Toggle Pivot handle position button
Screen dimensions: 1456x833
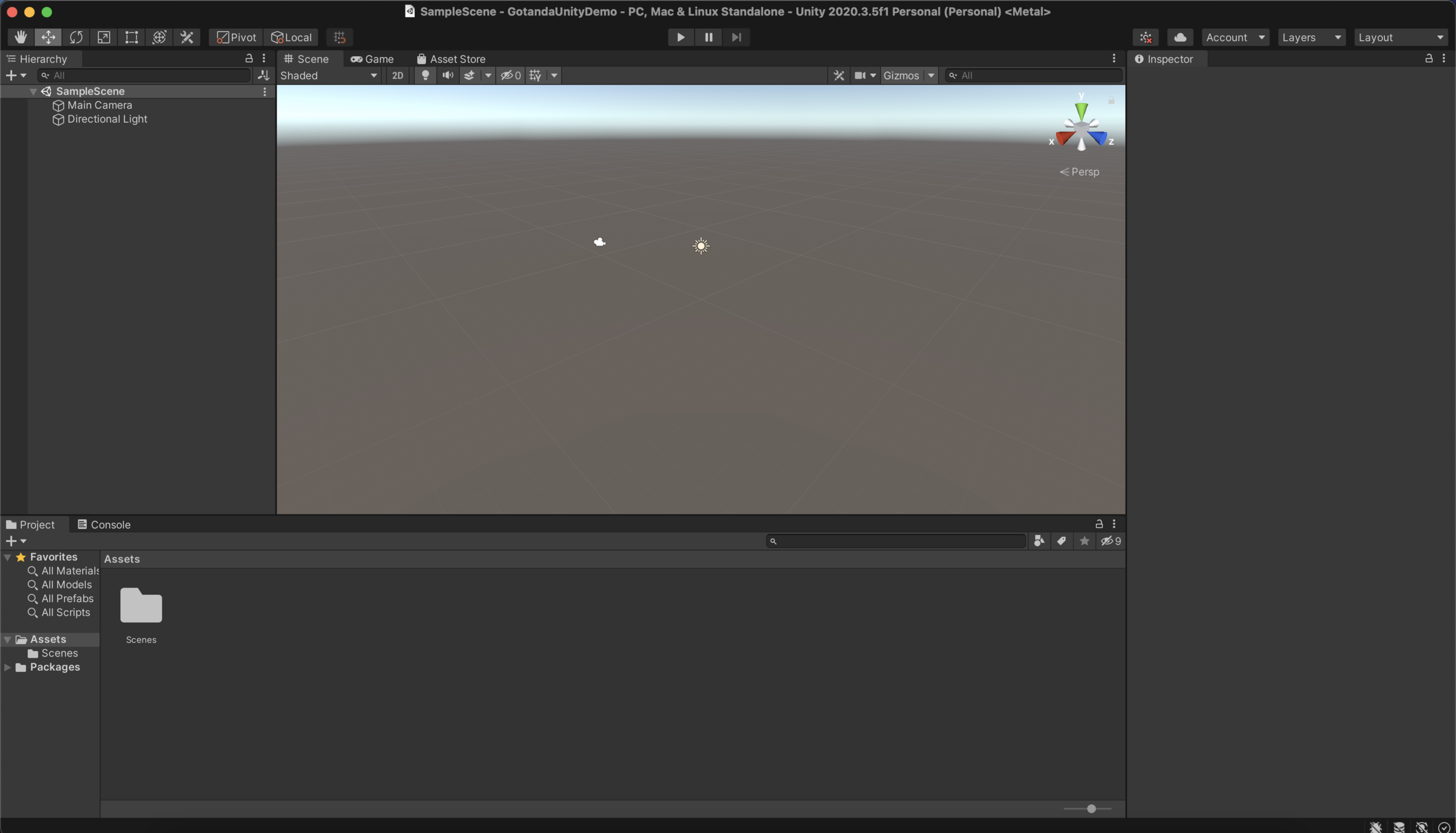coord(236,37)
